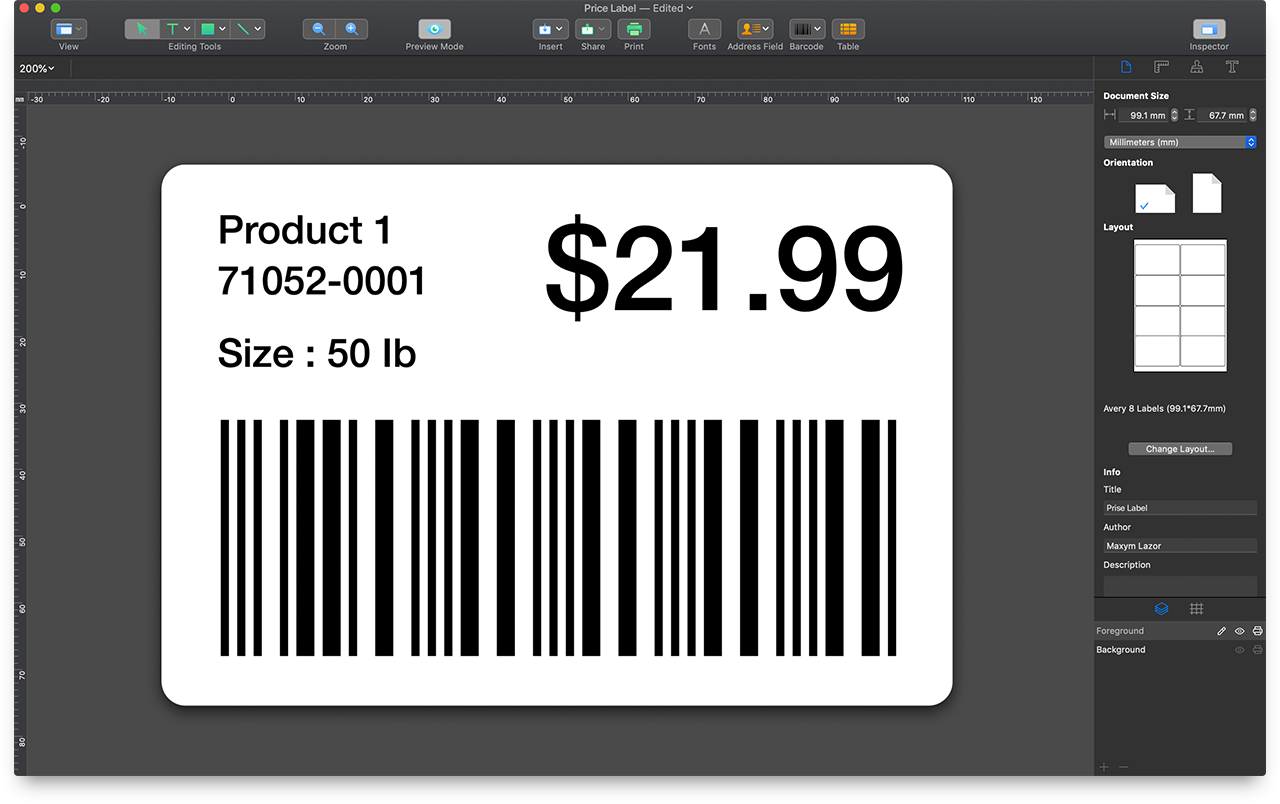
Task: Switch inspector to the Geometry ruler tab
Action: [x=1161, y=66]
